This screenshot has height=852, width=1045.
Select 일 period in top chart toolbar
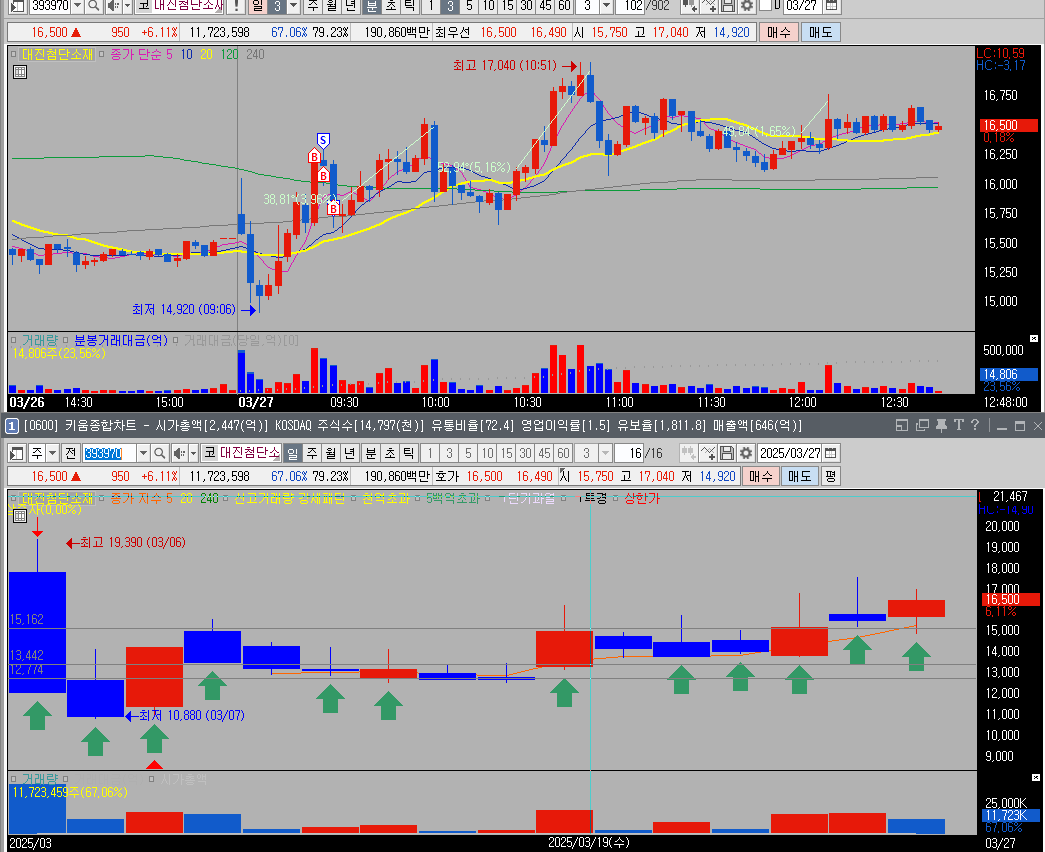(258, 6)
